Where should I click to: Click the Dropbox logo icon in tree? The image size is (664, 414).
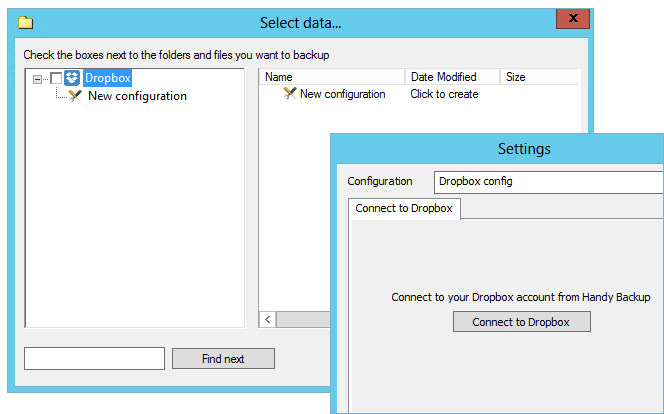72,78
